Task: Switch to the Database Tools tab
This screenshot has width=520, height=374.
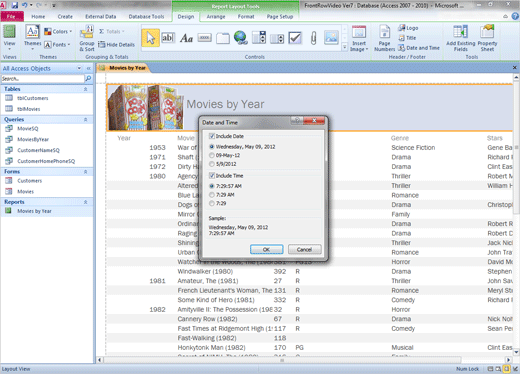Action: tap(146, 16)
